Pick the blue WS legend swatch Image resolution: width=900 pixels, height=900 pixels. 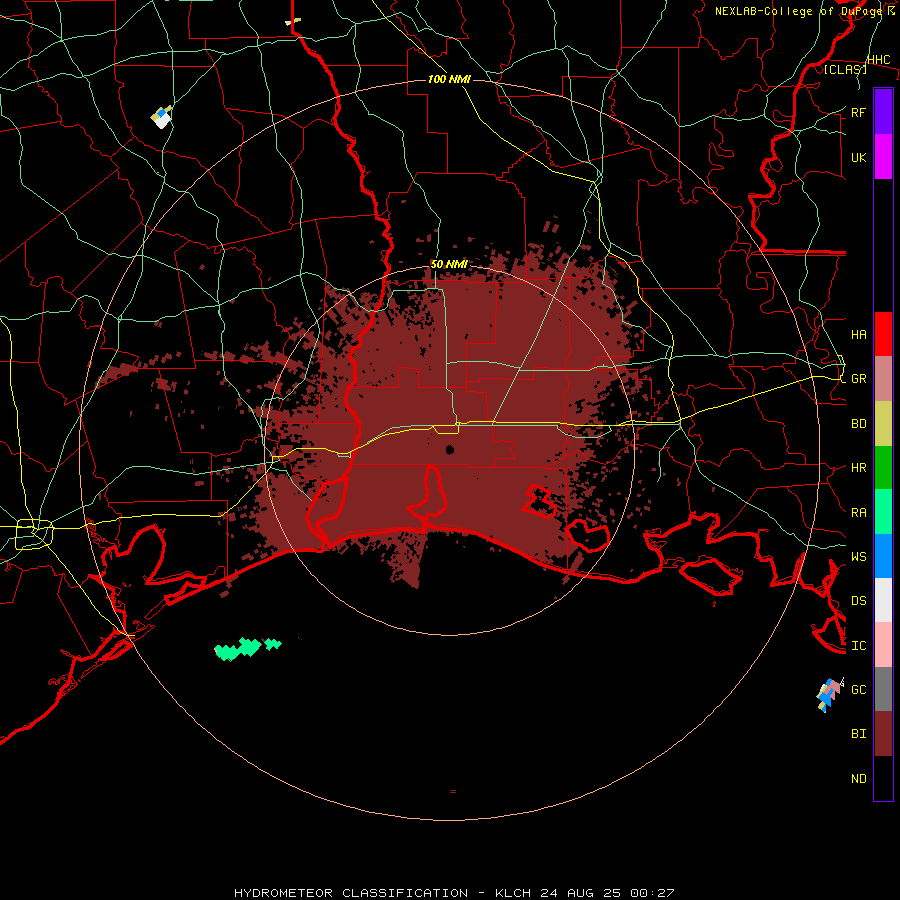coord(883,556)
